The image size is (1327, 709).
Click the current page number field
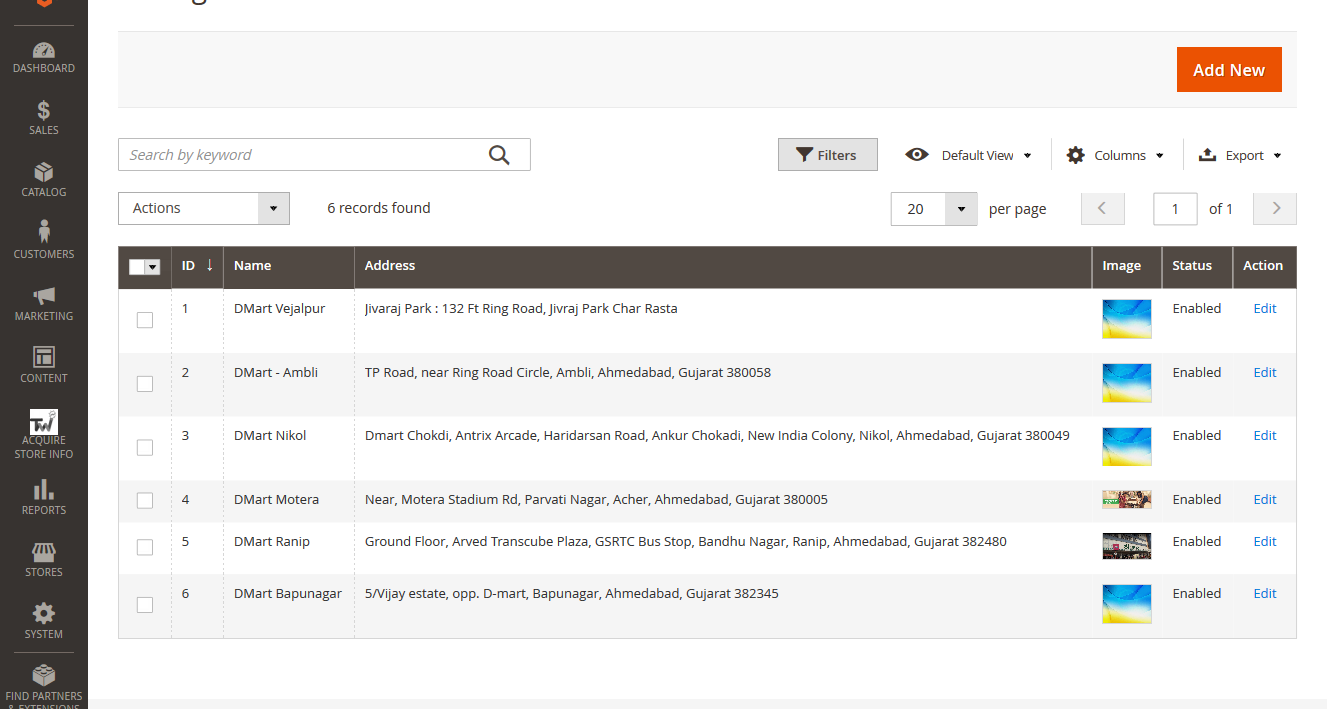pos(1175,208)
